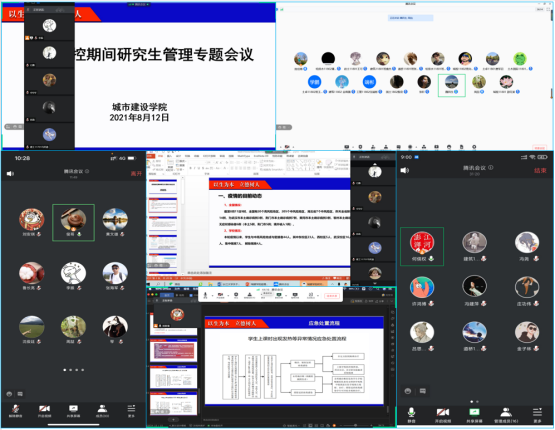Viewport: 555px width, 430px height.
Task: Open More menu in right phone meeting
Action: (x=537, y=414)
